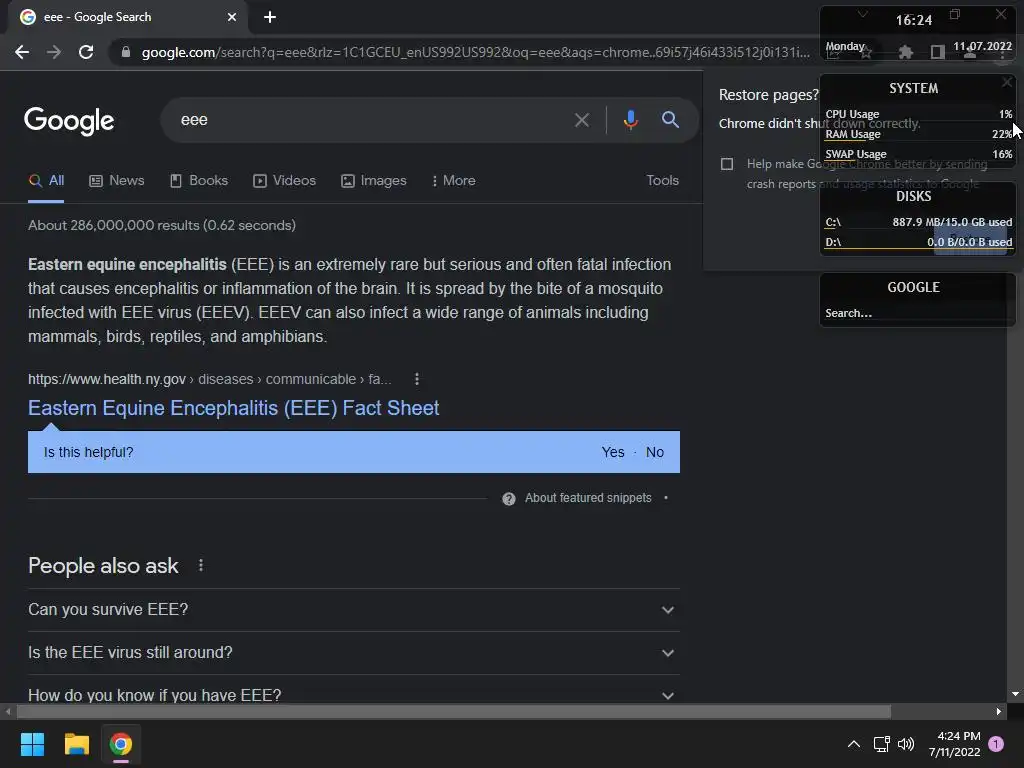Click the C:\ disk entry in widget

coord(918,223)
